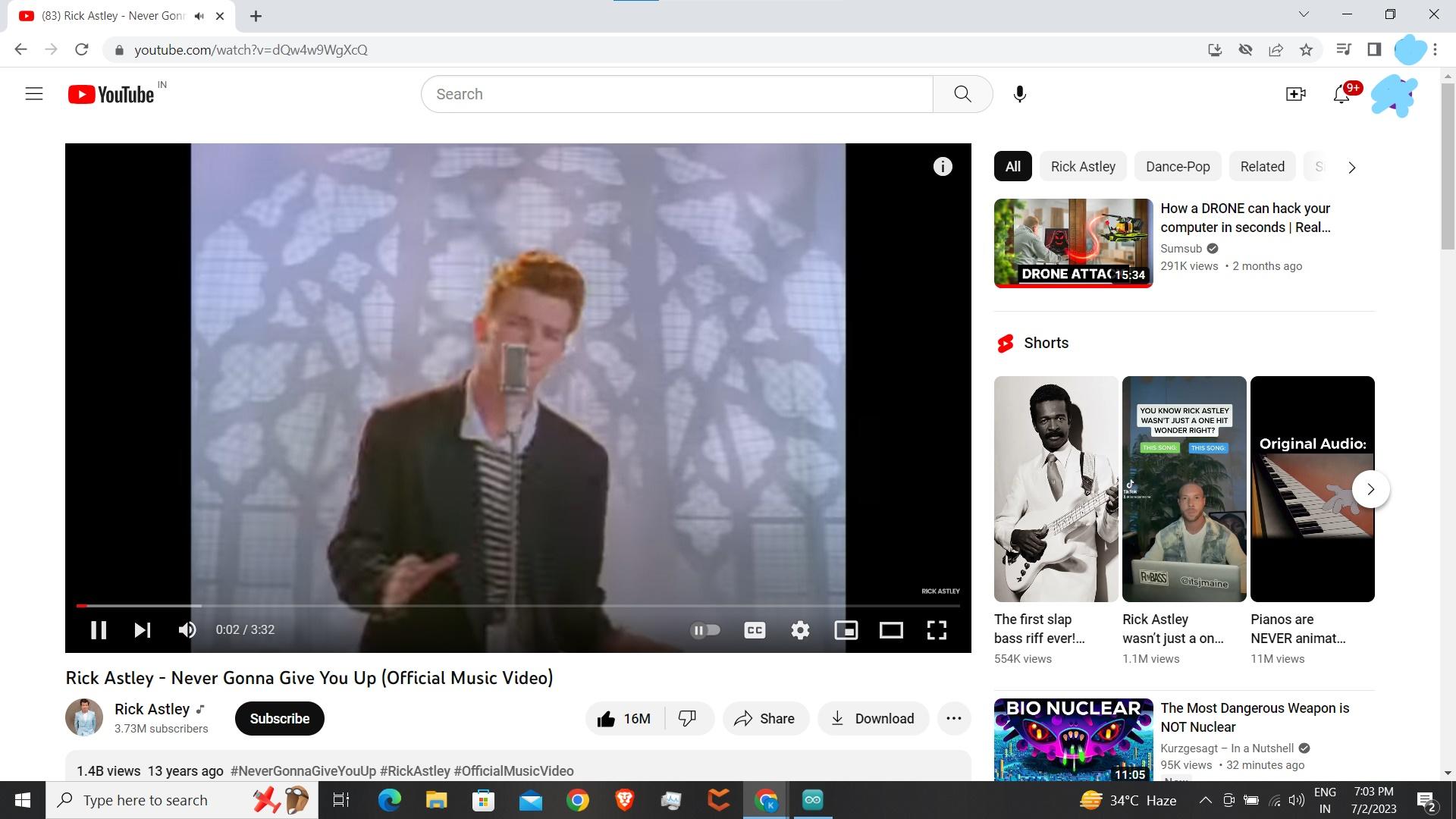The width and height of the screenshot is (1456, 819).
Task: Turn on subtitles with CC button
Action: (755, 630)
